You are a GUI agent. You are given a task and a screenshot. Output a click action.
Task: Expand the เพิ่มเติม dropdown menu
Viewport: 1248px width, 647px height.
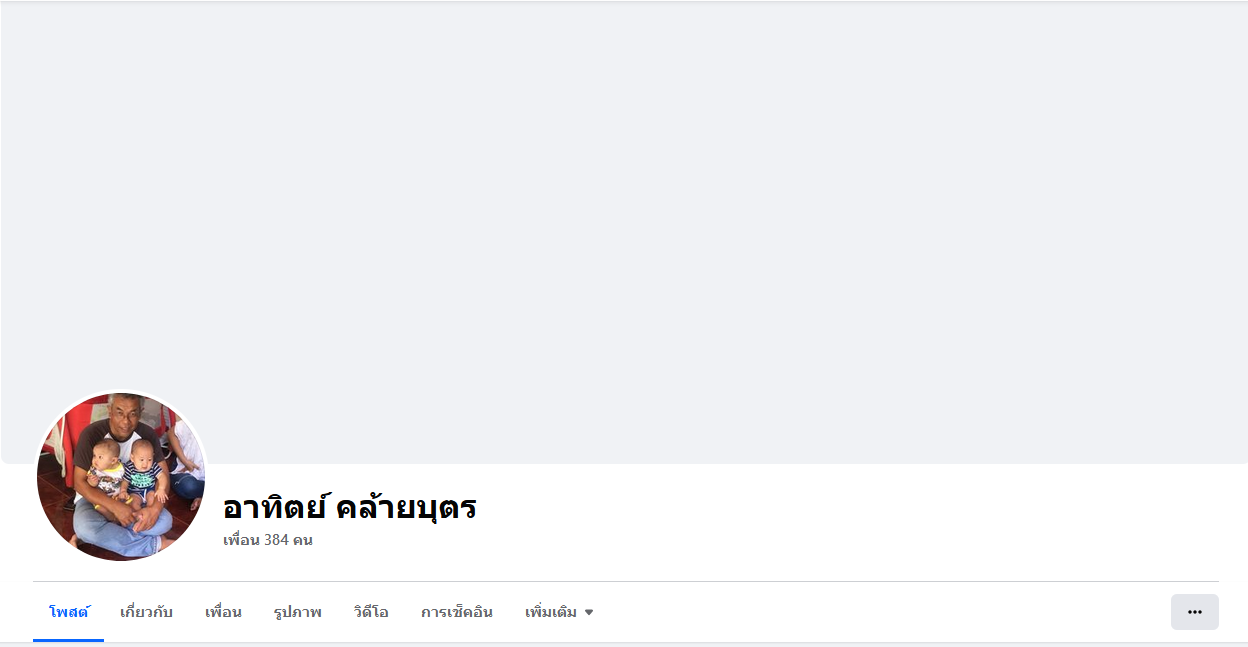pos(559,612)
